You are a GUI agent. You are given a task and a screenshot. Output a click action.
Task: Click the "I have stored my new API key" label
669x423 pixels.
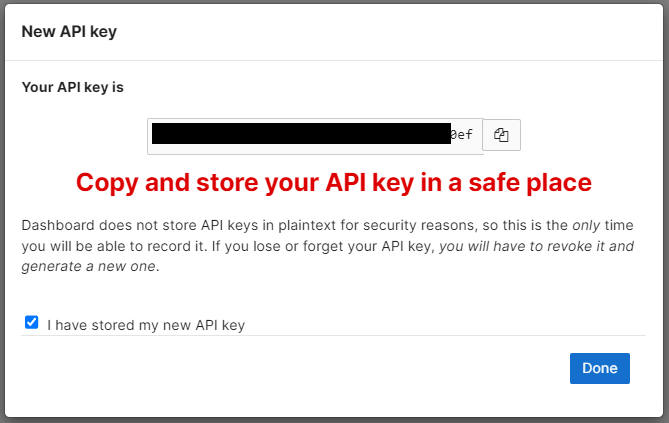146,325
